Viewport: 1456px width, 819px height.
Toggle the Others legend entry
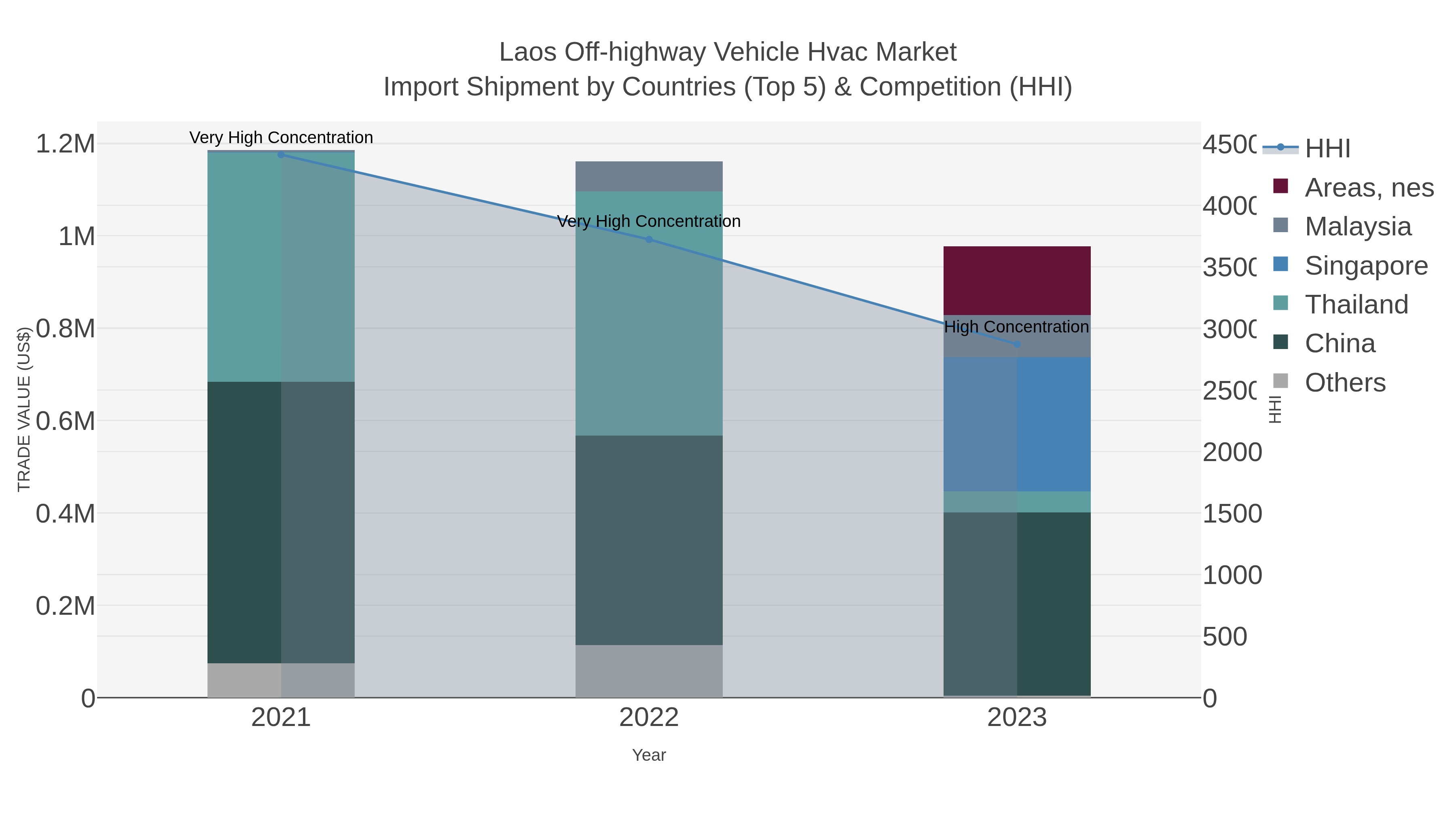[1329, 382]
